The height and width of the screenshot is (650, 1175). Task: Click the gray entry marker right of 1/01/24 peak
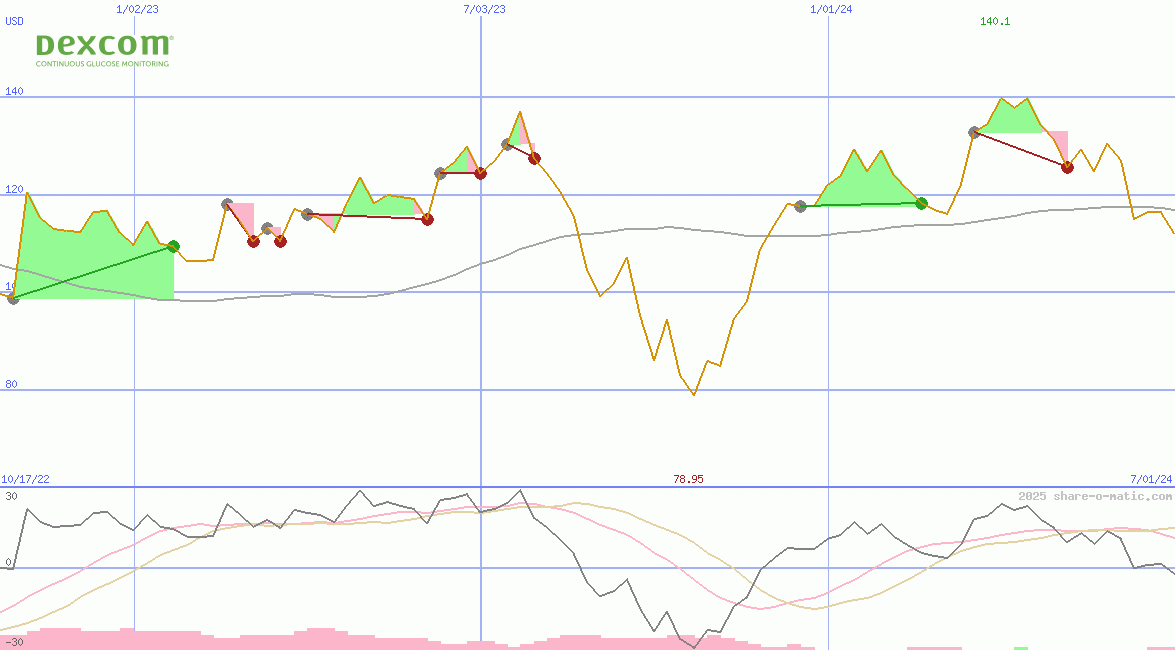coord(974,132)
